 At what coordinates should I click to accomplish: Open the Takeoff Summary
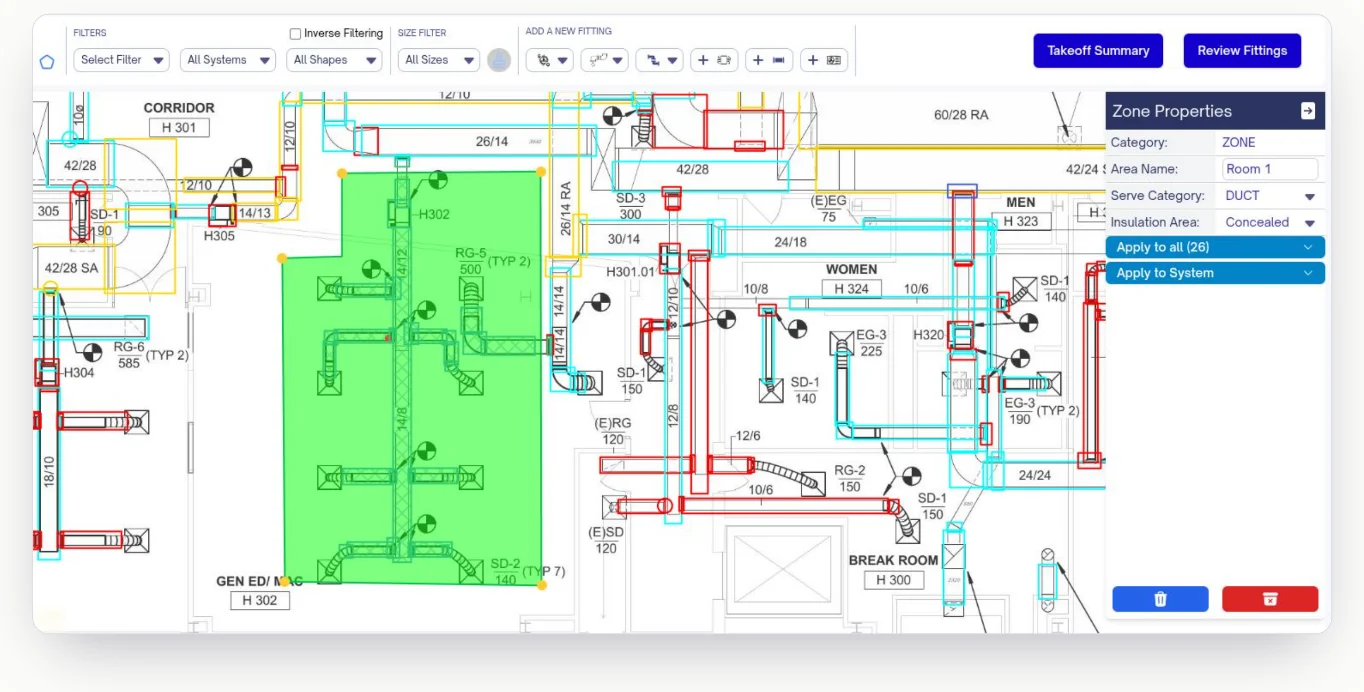[x=1098, y=50]
